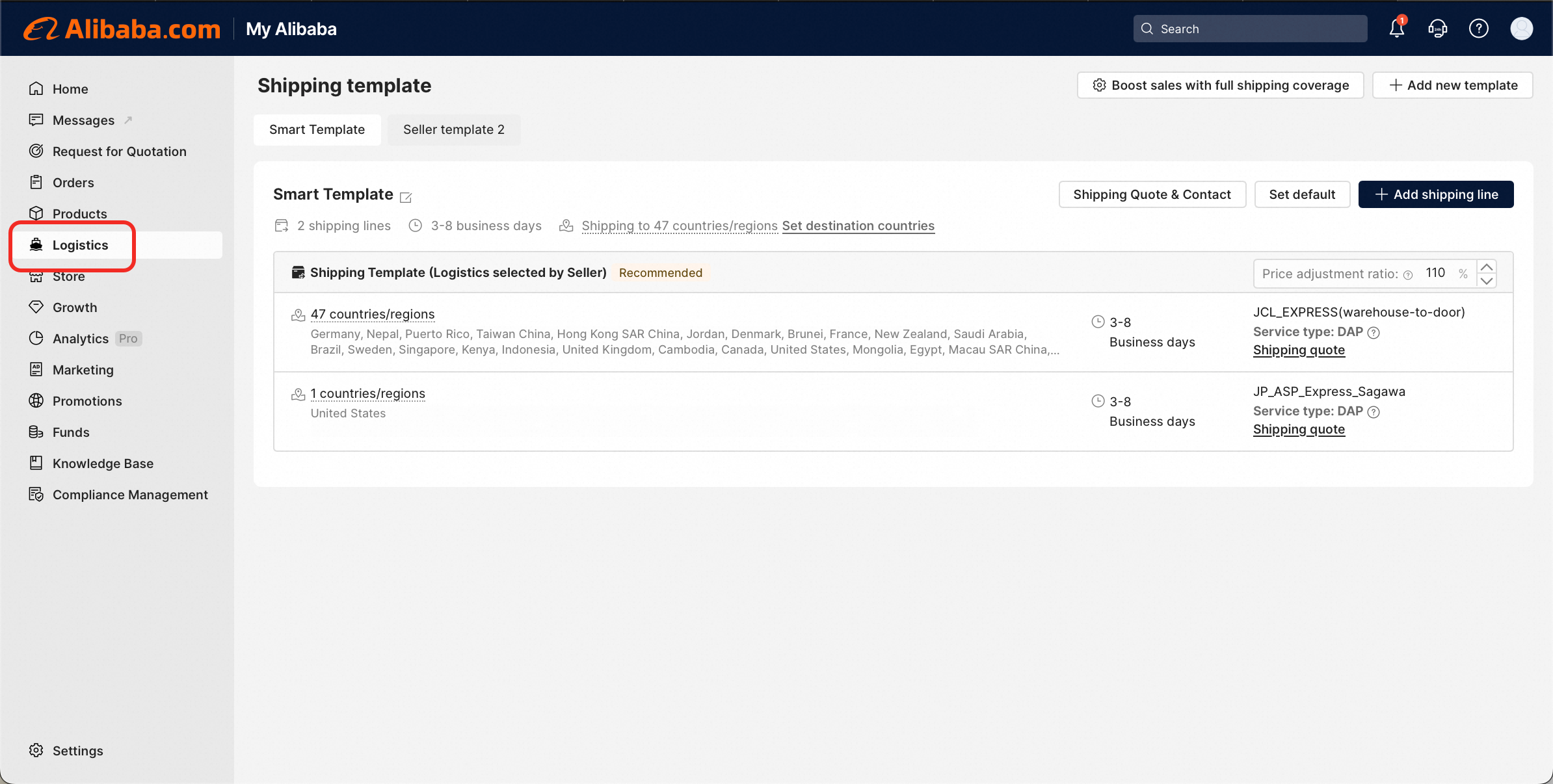This screenshot has height=784, width=1553.
Task: Click the Settings gear icon
Action: click(36, 750)
